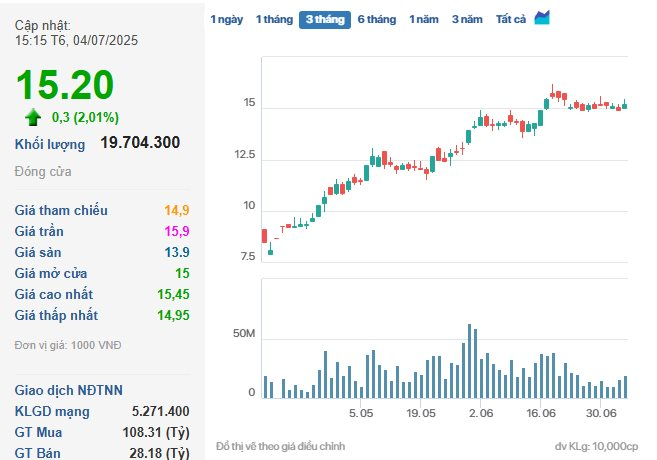Switch chart to 1 năm view

click(424, 19)
